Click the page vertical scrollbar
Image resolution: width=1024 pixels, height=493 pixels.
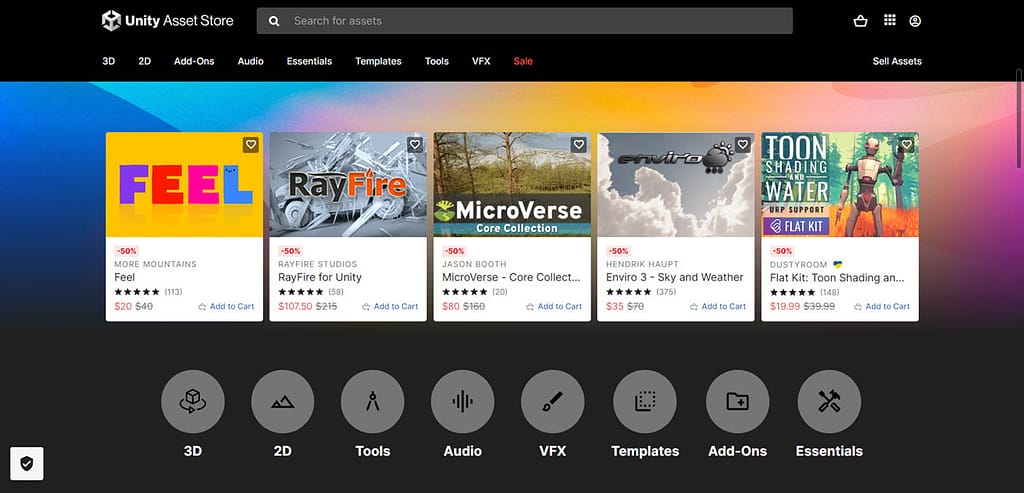(1019, 118)
